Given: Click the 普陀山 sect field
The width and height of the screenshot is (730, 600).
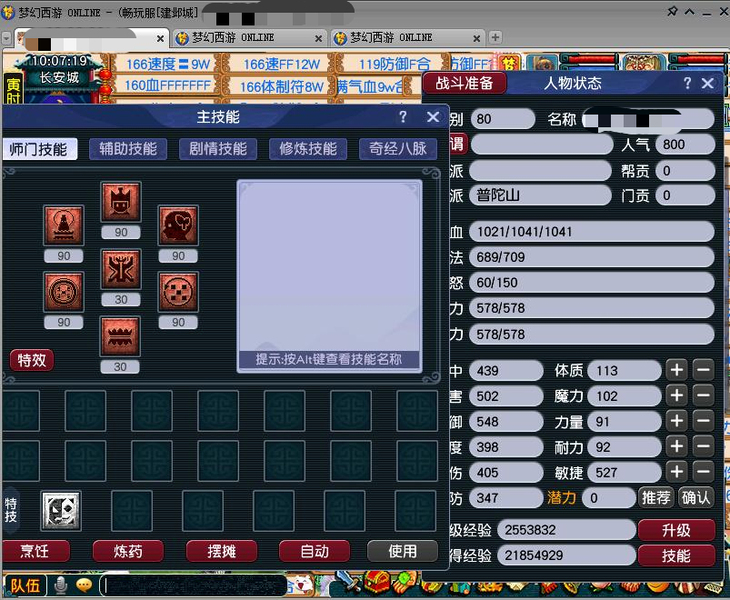Looking at the screenshot, I should 540,196.
